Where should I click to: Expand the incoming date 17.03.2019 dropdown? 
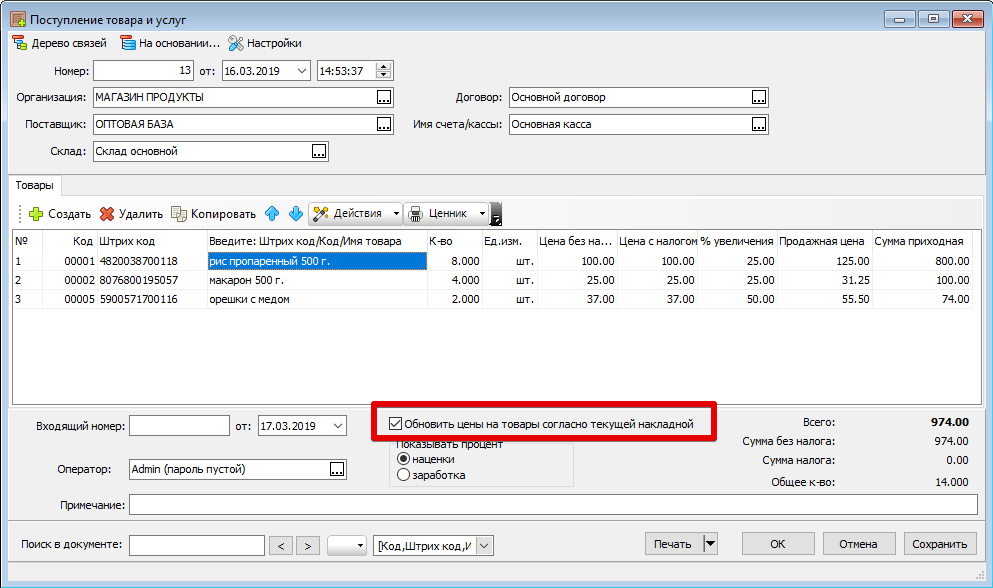click(338, 426)
